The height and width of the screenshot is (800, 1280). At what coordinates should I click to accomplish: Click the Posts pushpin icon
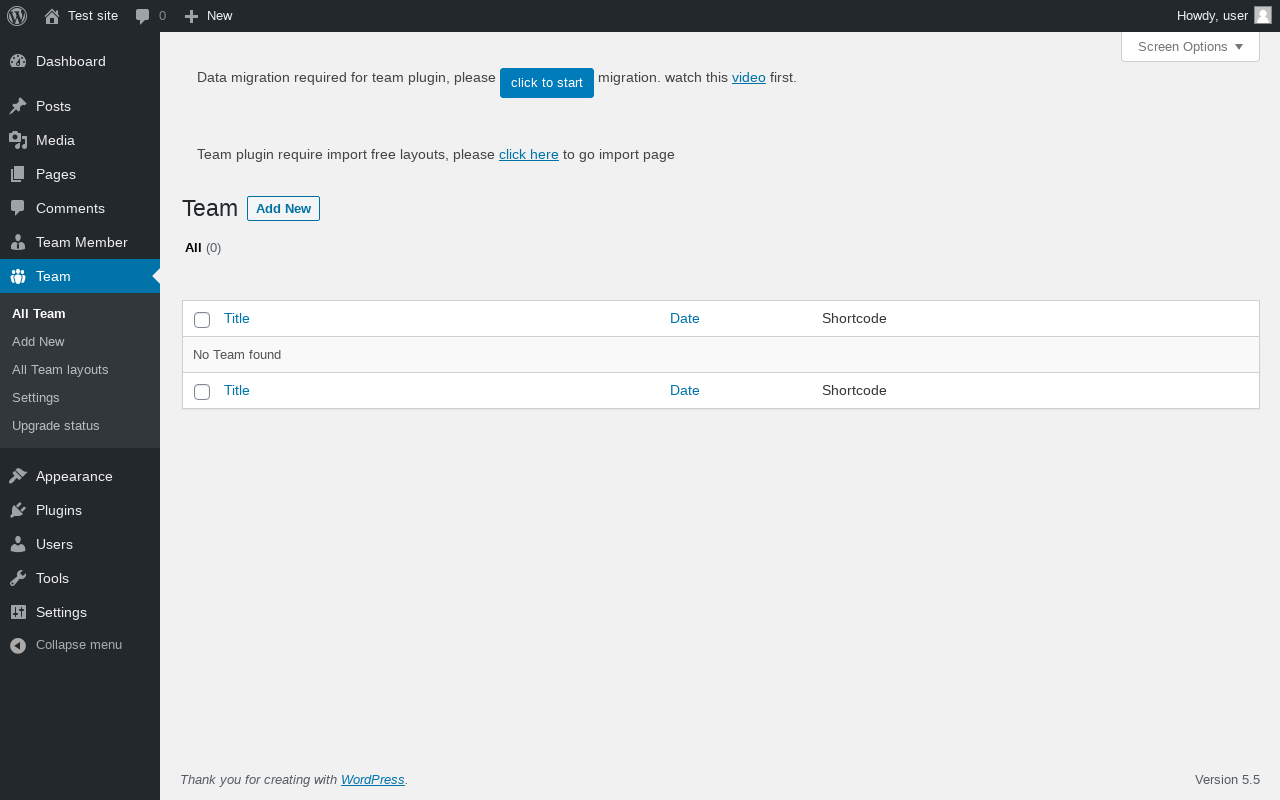coord(18,106)
